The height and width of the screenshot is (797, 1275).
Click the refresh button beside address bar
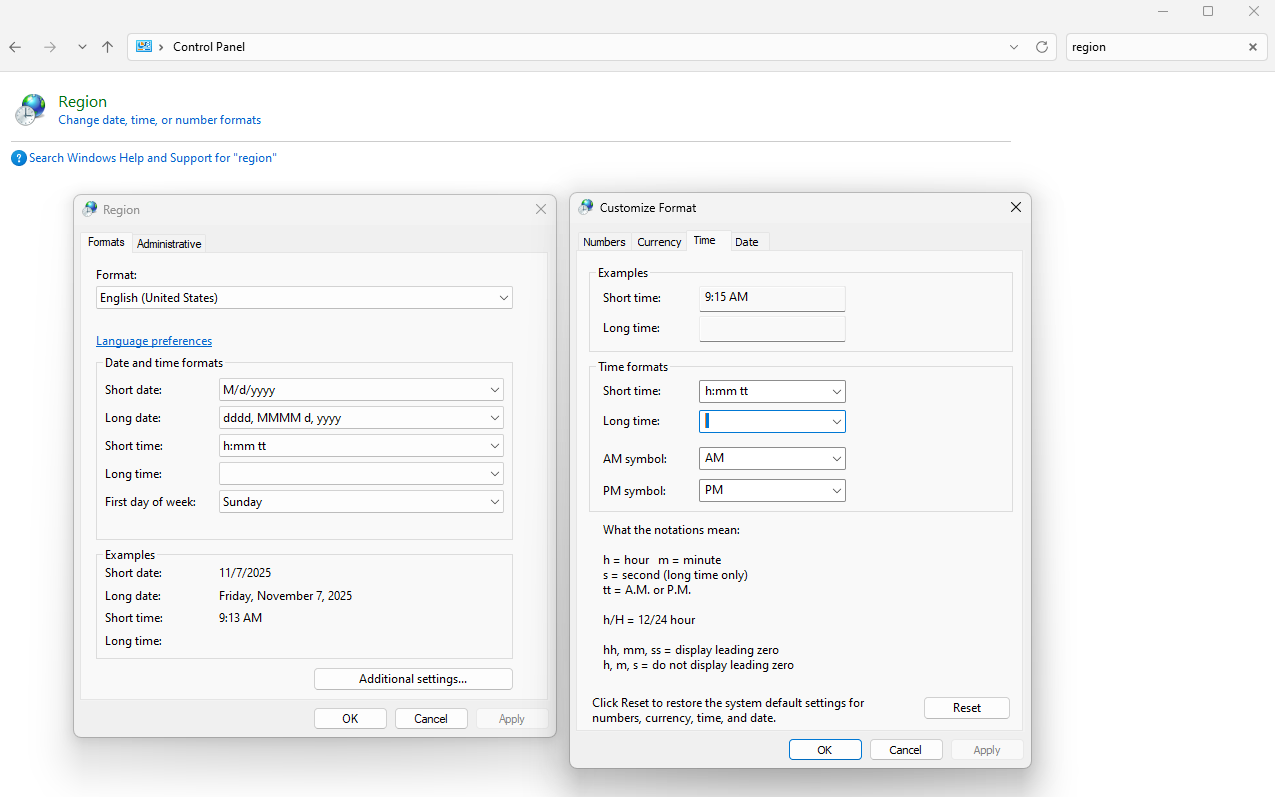pyautogui.click(x=1042, y=47)
